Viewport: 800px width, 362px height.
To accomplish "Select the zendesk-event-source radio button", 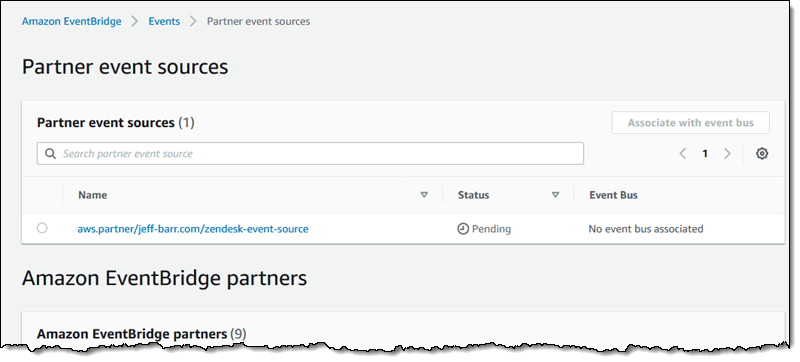I will coord(42,228).
